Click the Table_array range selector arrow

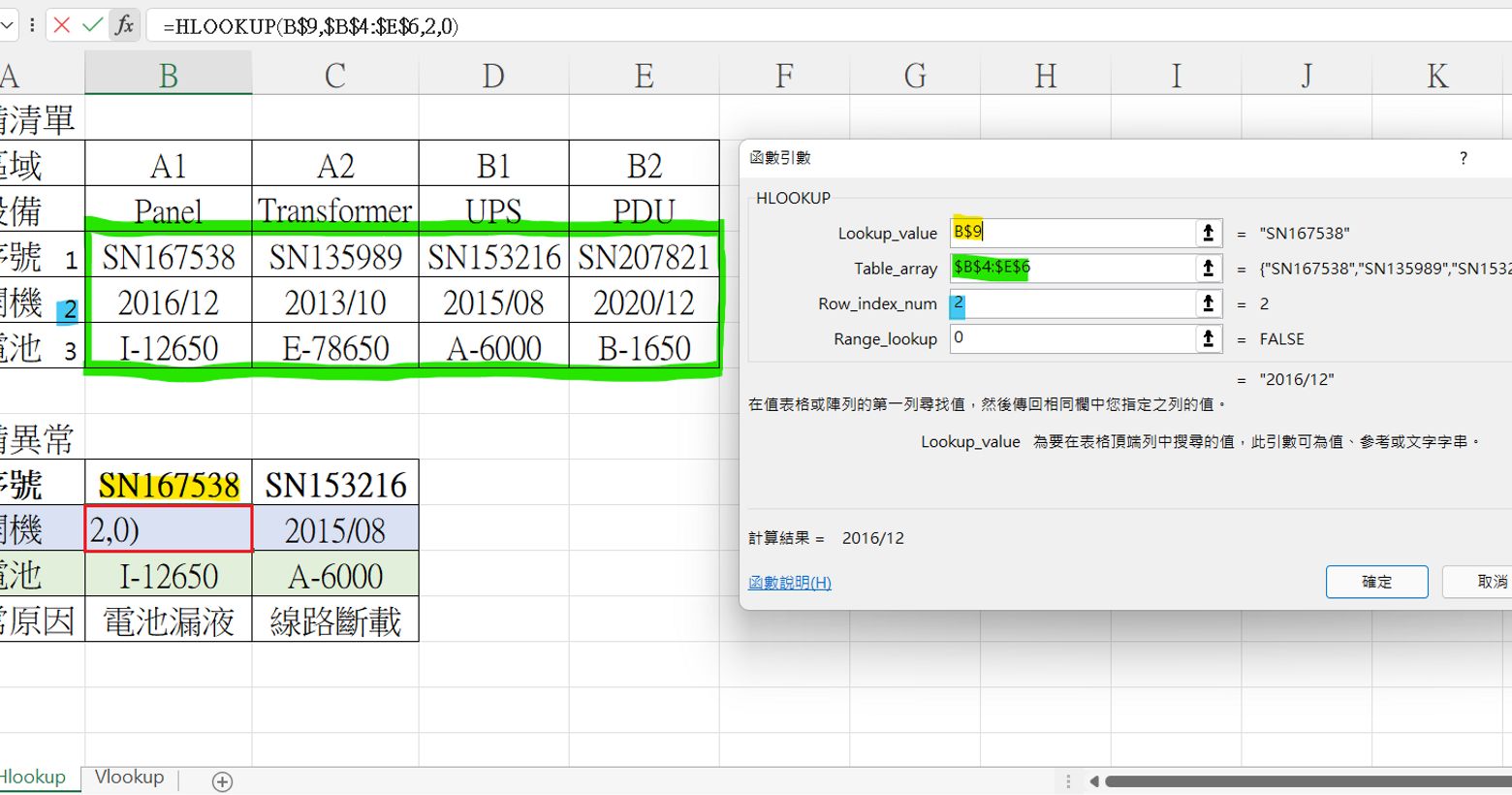point(1208,269)
